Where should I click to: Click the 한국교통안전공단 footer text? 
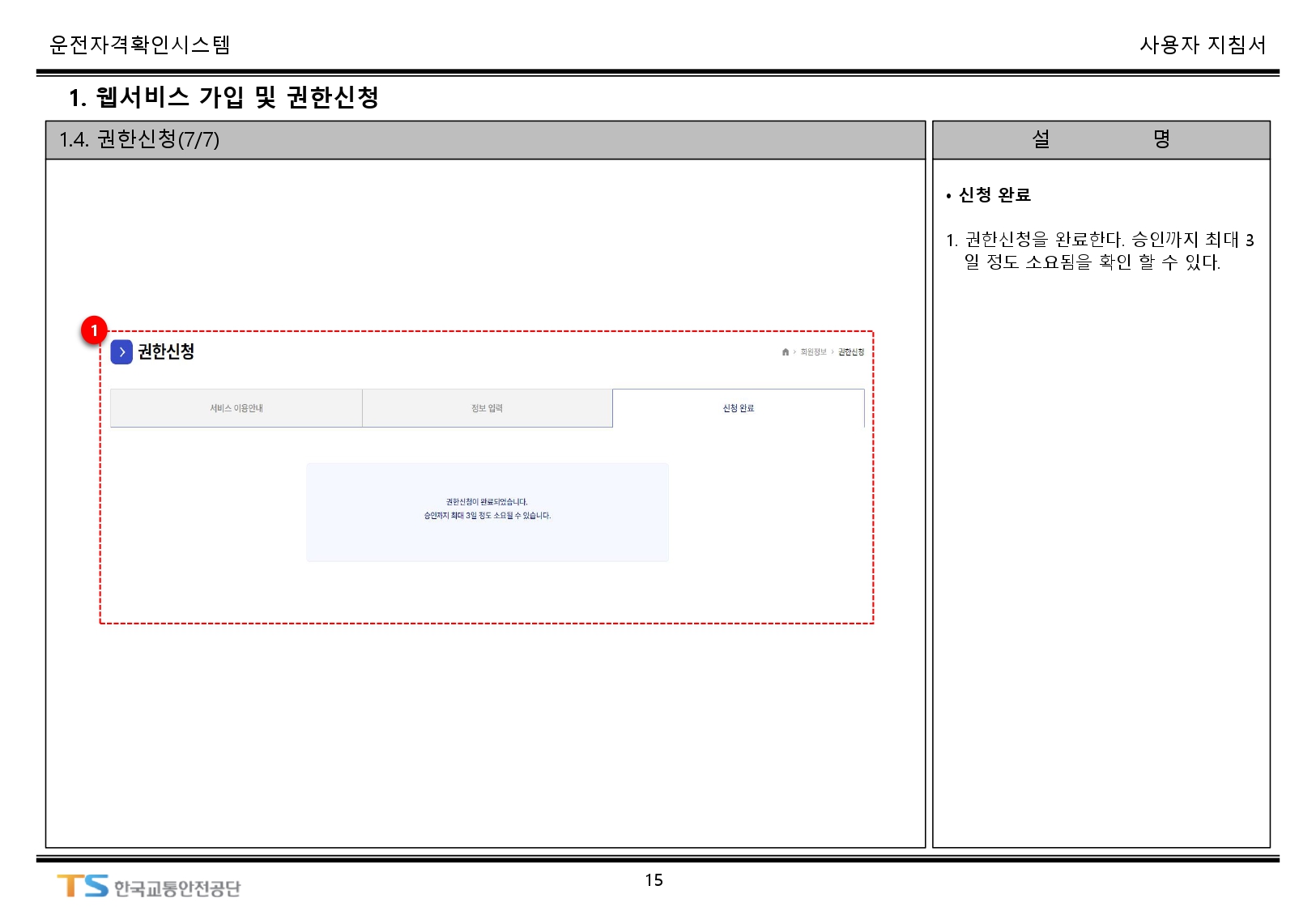[177, 888]
